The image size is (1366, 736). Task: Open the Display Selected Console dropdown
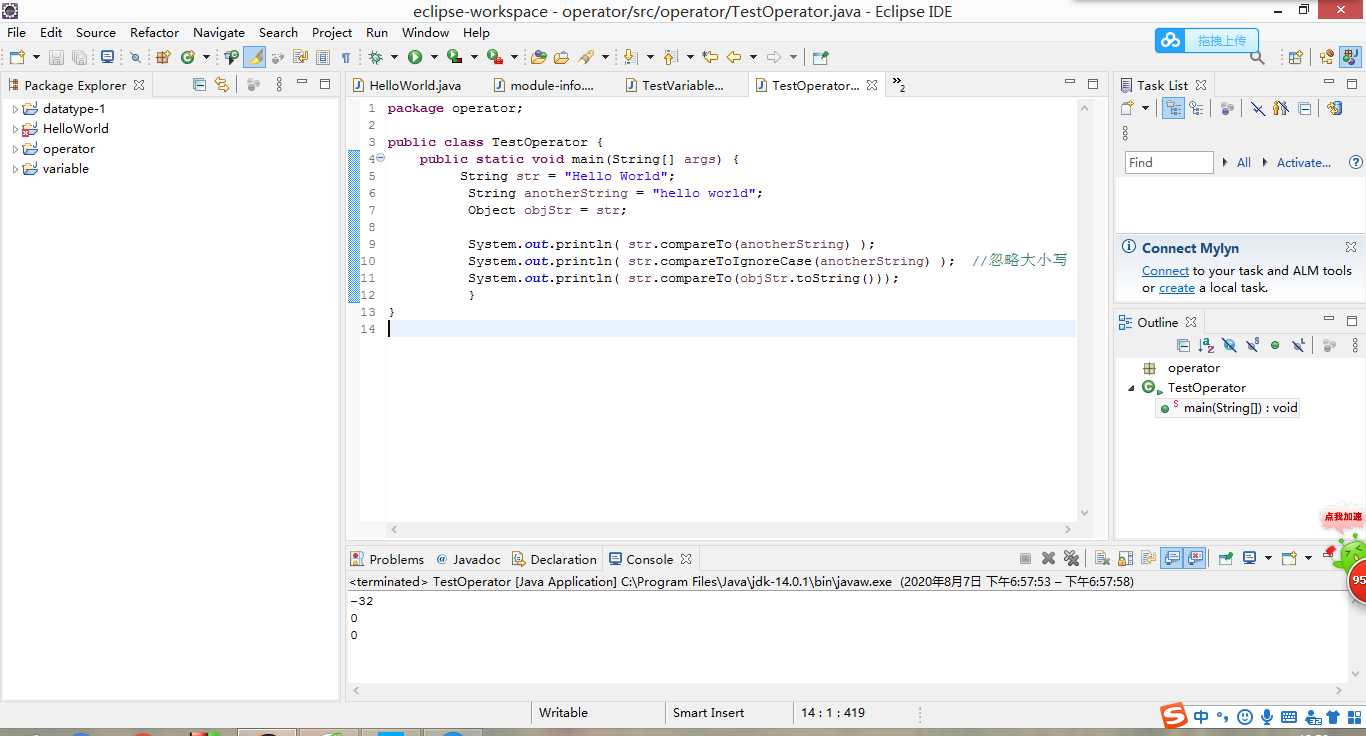point(1268,558)
